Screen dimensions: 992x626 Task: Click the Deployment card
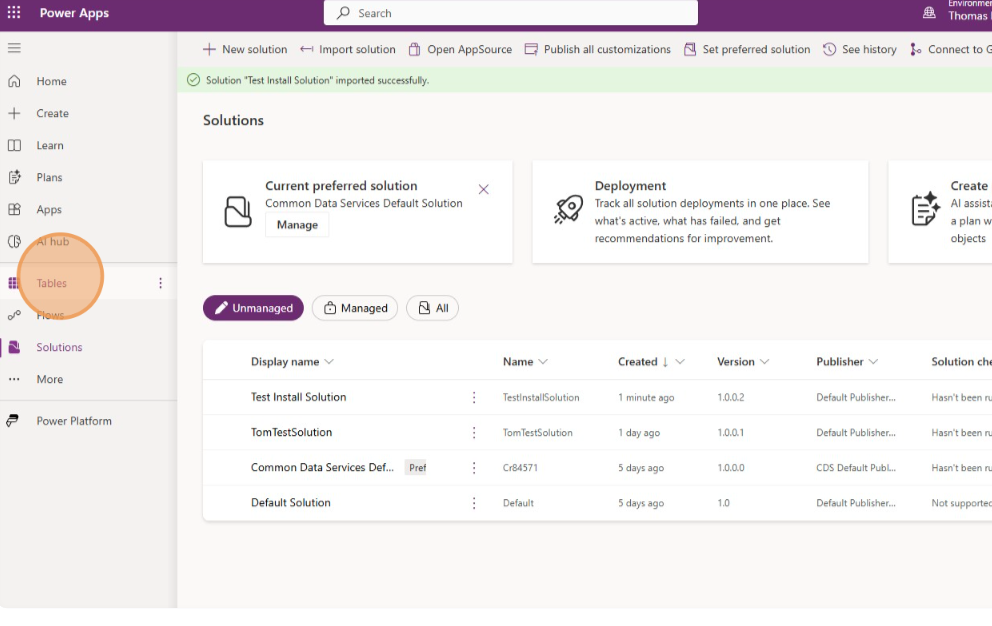coord(700,212)
